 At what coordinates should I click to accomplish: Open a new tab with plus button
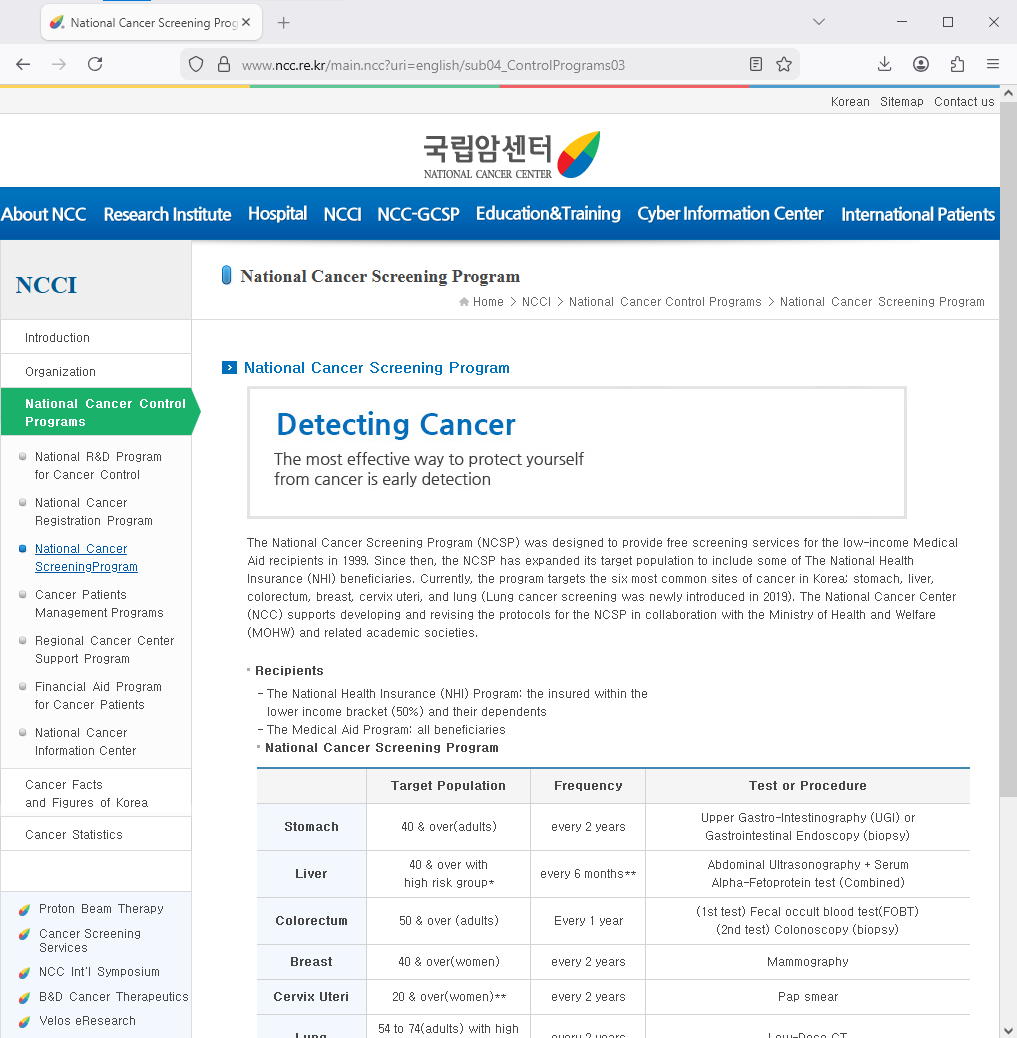point(284,22)
